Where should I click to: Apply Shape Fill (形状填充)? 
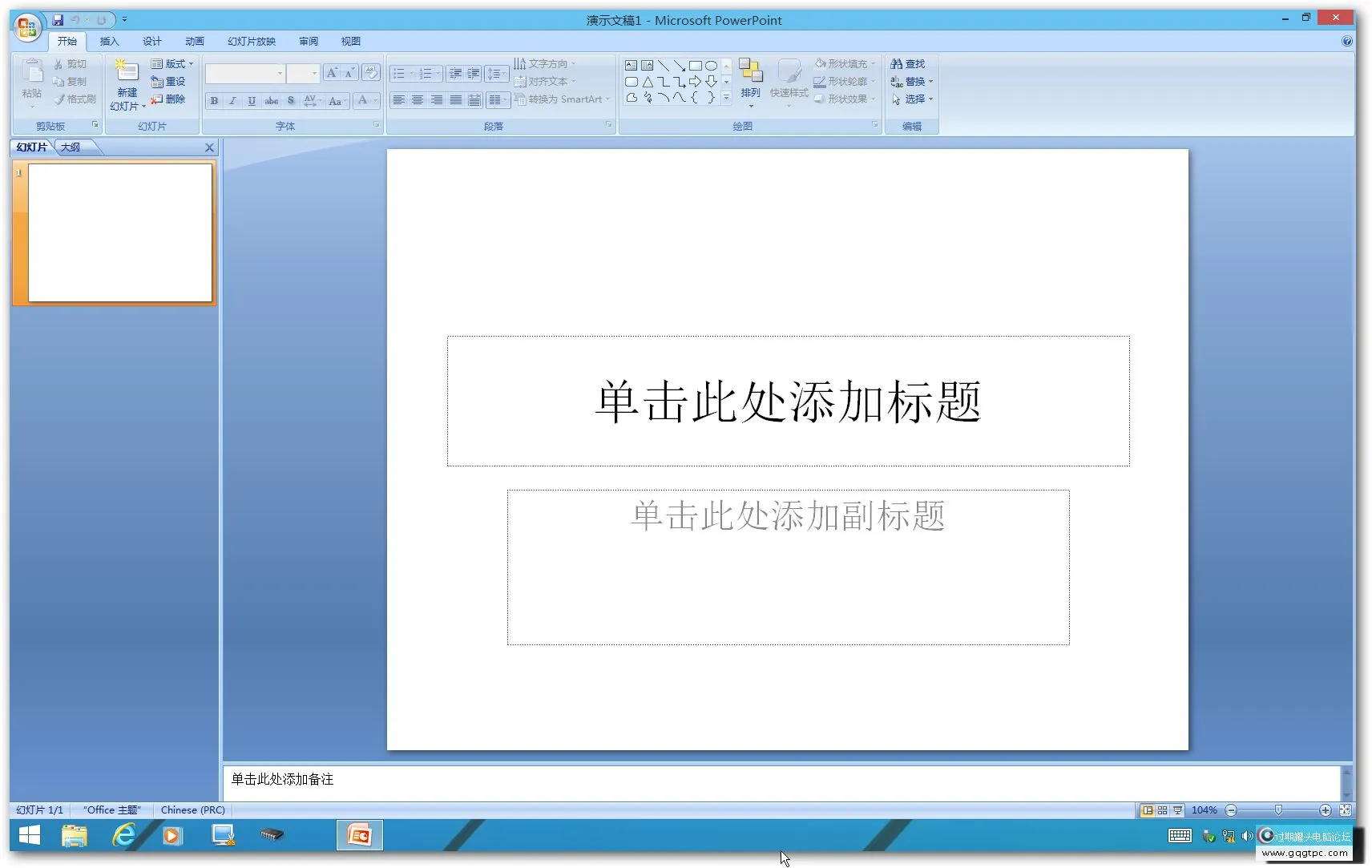point(841,63)
